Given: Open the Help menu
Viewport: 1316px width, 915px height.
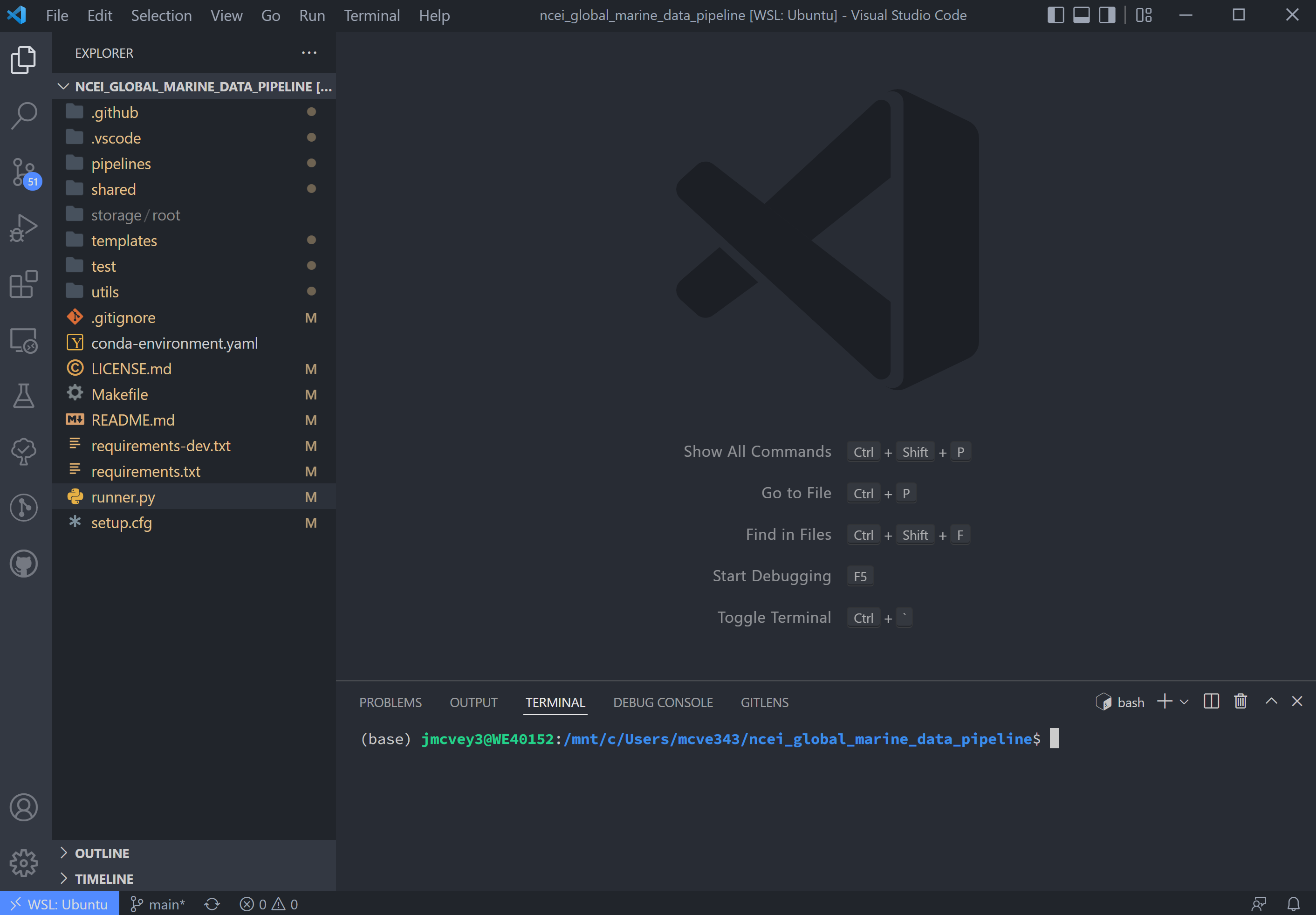Looking at the screenshot, I should click(x=434, y=15).
